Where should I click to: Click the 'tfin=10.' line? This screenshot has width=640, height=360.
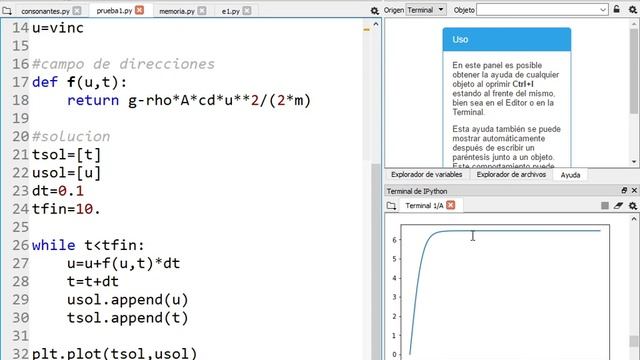pyautogui.click(x=66, y=209)
